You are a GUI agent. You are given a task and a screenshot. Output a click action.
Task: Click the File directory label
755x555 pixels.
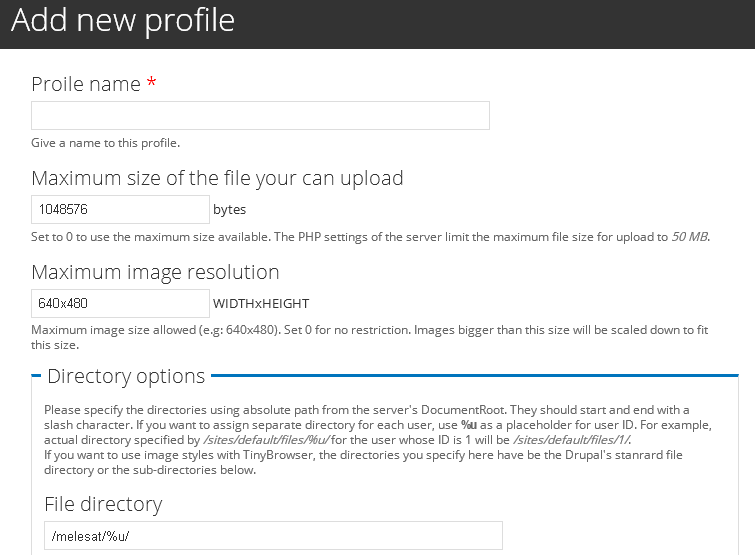pos(103,503)
